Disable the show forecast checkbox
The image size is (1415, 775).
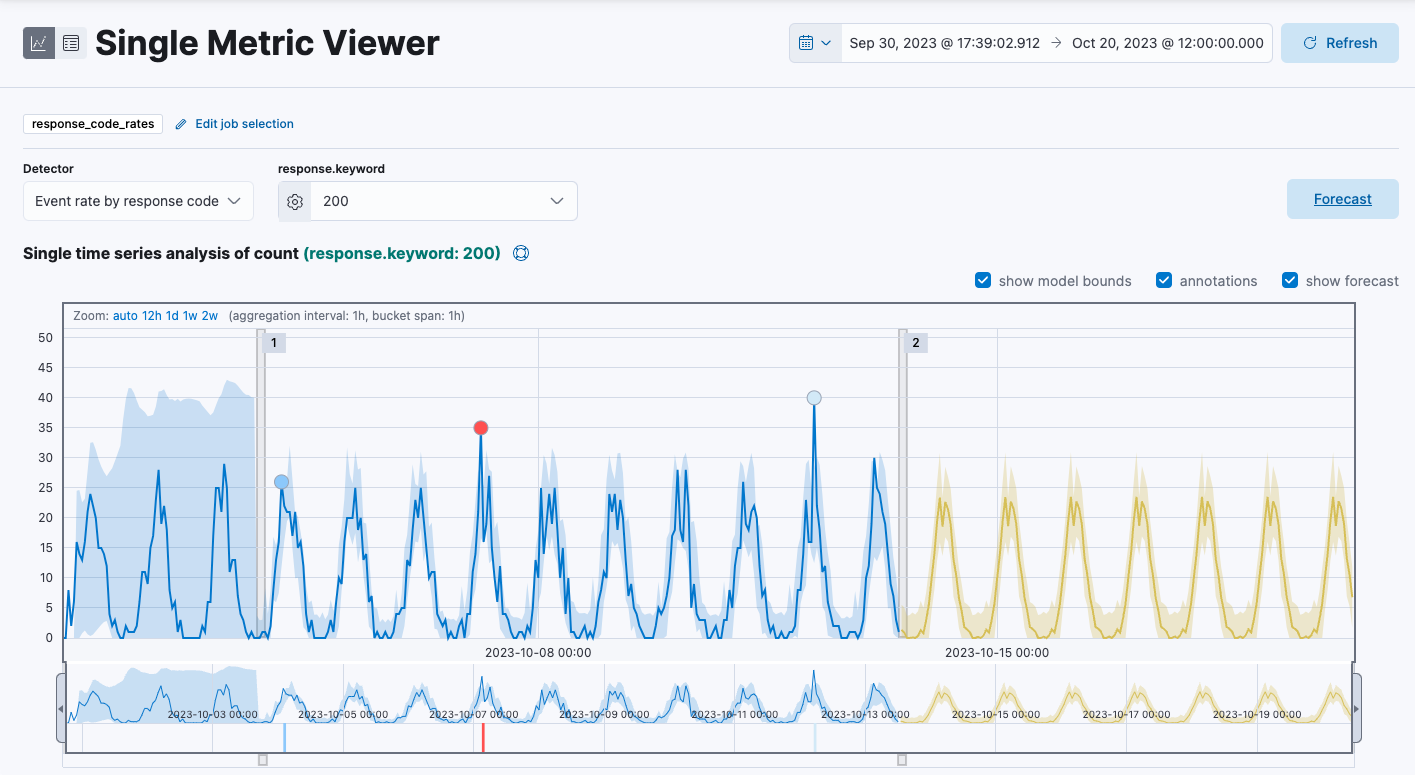pos(1290,281)
